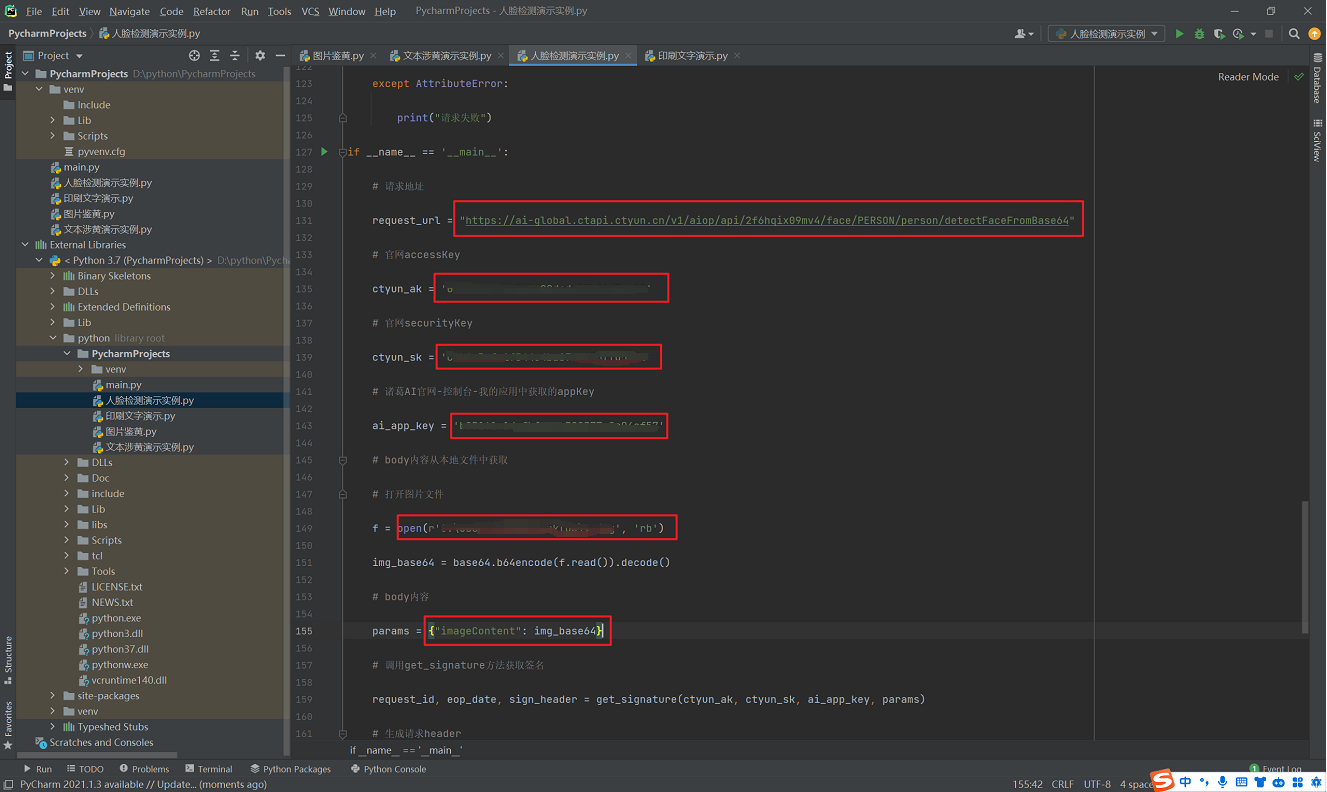This screenshot has width=1327, height=792.
Task: Click the Profile run icon
Action: [1239, 34]
